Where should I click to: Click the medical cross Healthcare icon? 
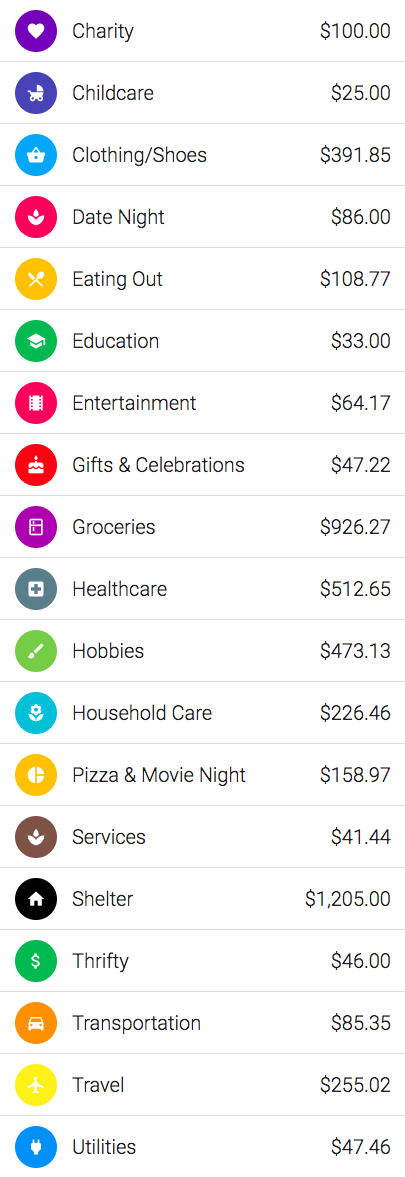pos(36,589)
